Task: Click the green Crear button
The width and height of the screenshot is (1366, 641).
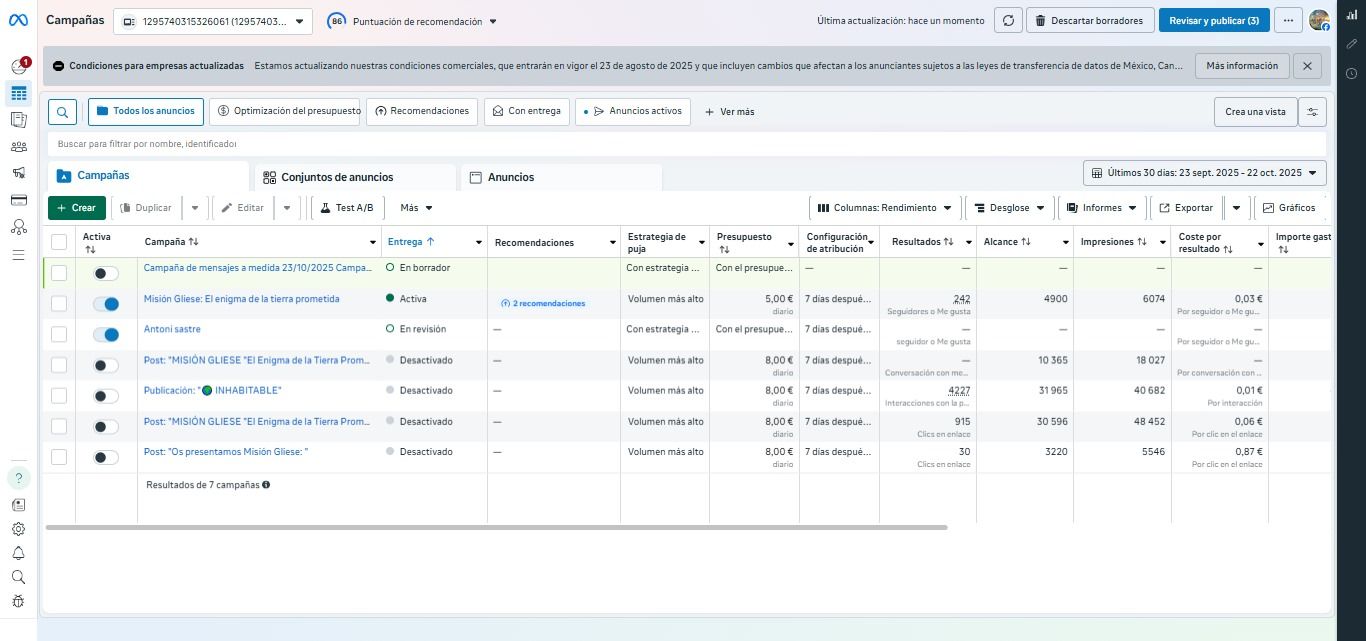Action: pos(76,208)
